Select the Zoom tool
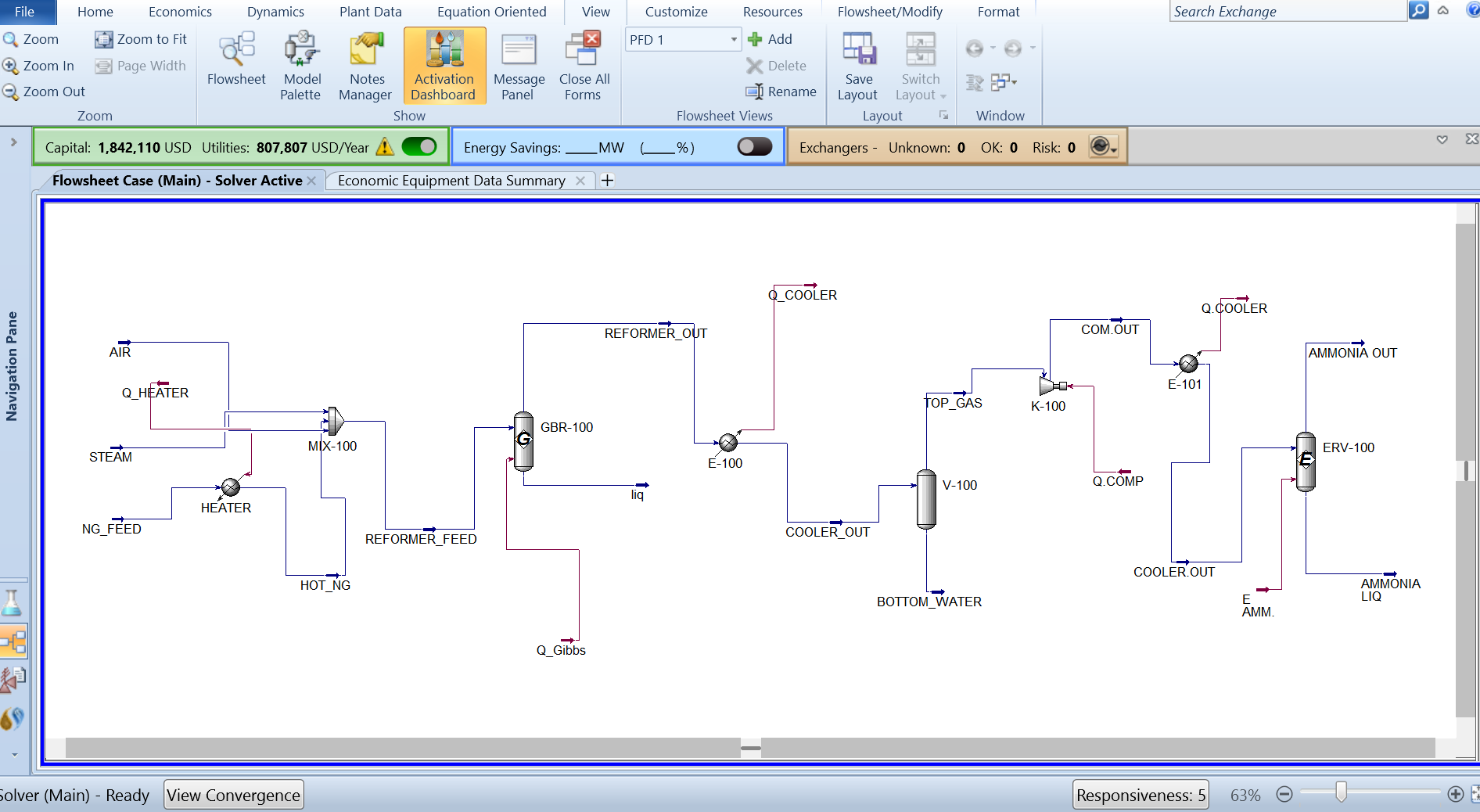1480x812 pixels. [x=31, y=39]
